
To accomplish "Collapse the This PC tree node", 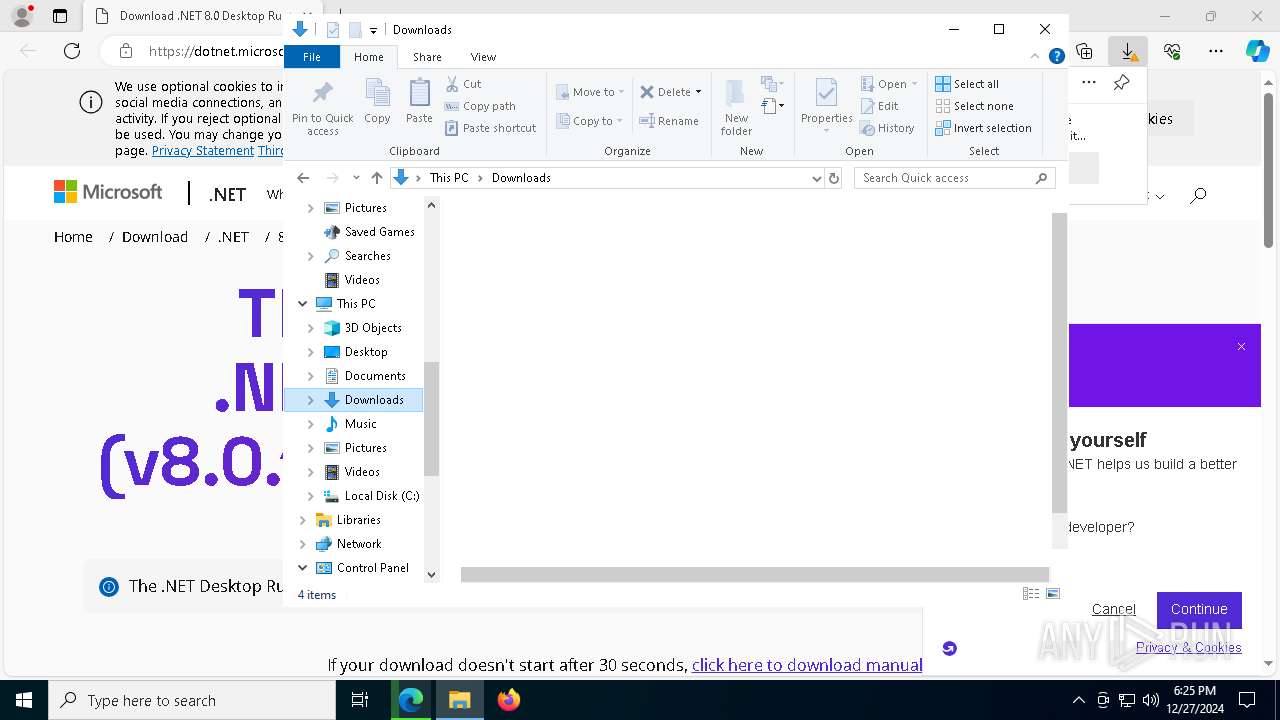I will click(302, 304).
